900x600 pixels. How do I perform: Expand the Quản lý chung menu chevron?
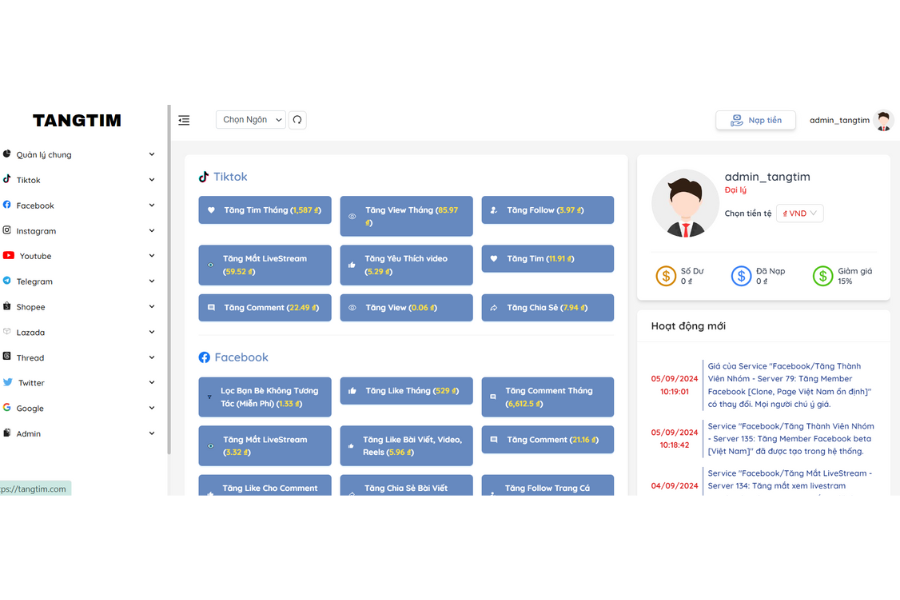[152, 155]
